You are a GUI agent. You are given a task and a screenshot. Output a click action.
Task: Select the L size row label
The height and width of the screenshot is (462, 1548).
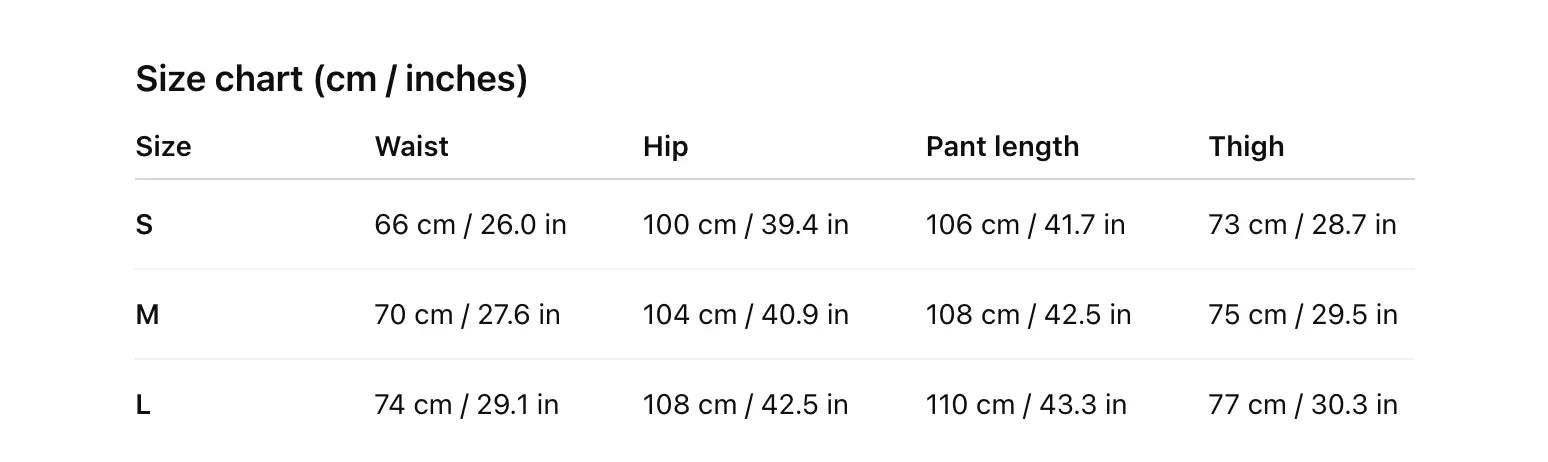(x=143, y=405)
